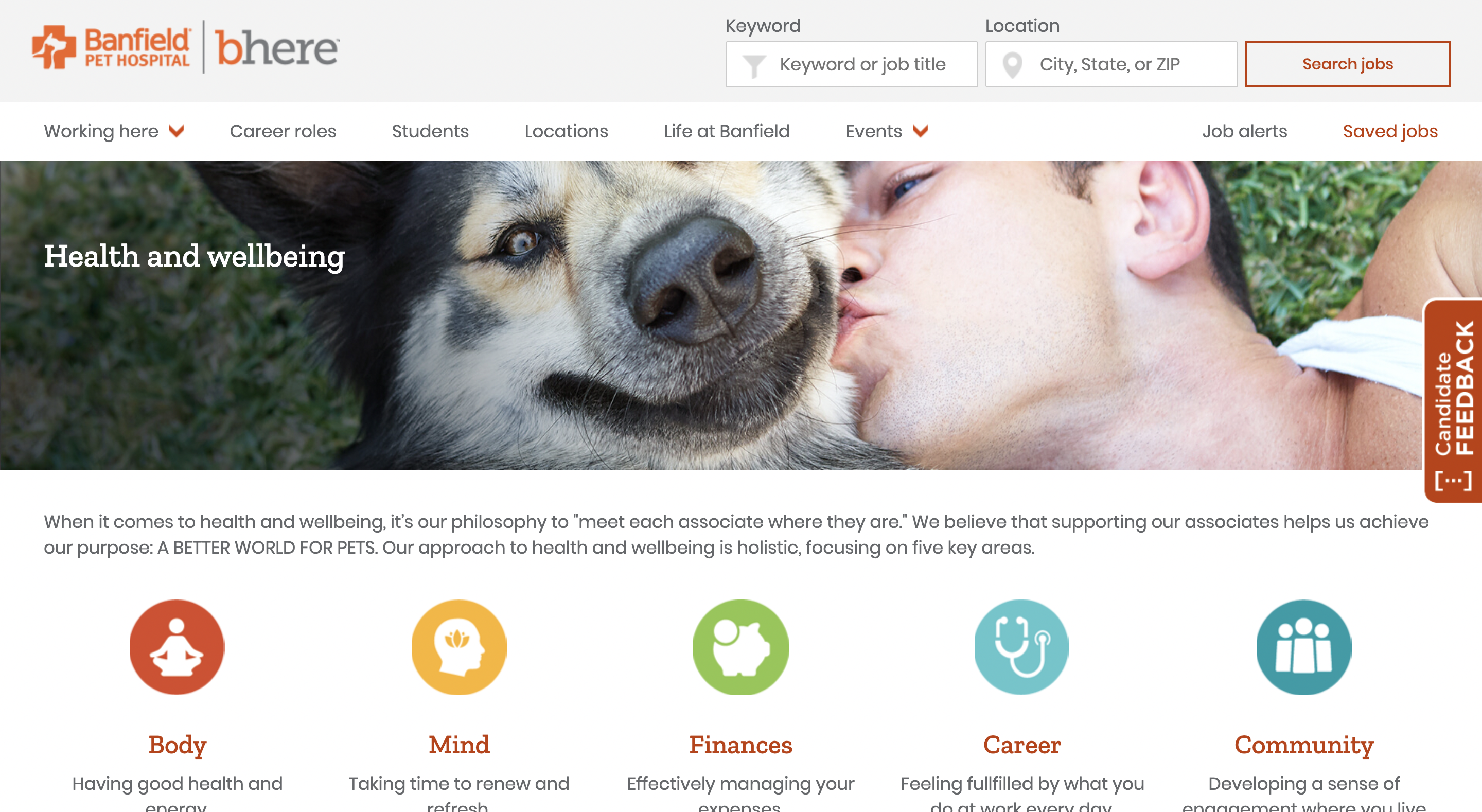Click the Finances piggy bank icon

740,647
